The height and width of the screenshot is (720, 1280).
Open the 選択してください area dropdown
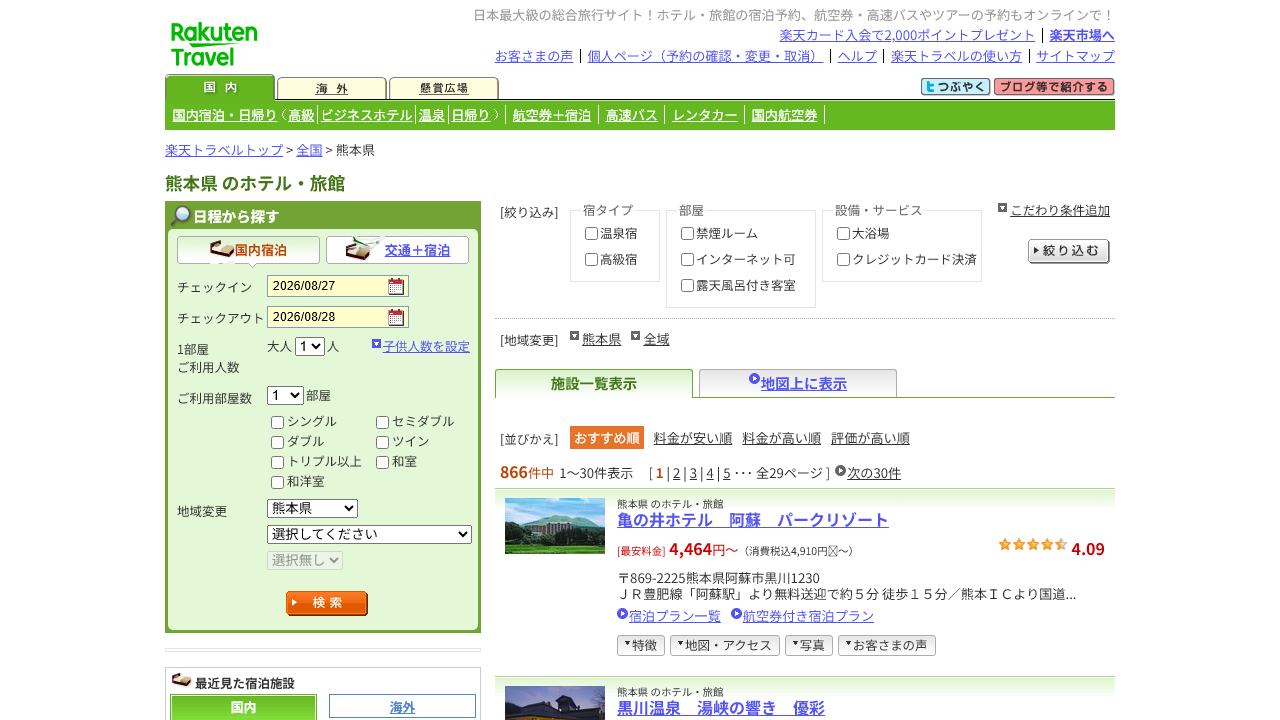[369, 534]
